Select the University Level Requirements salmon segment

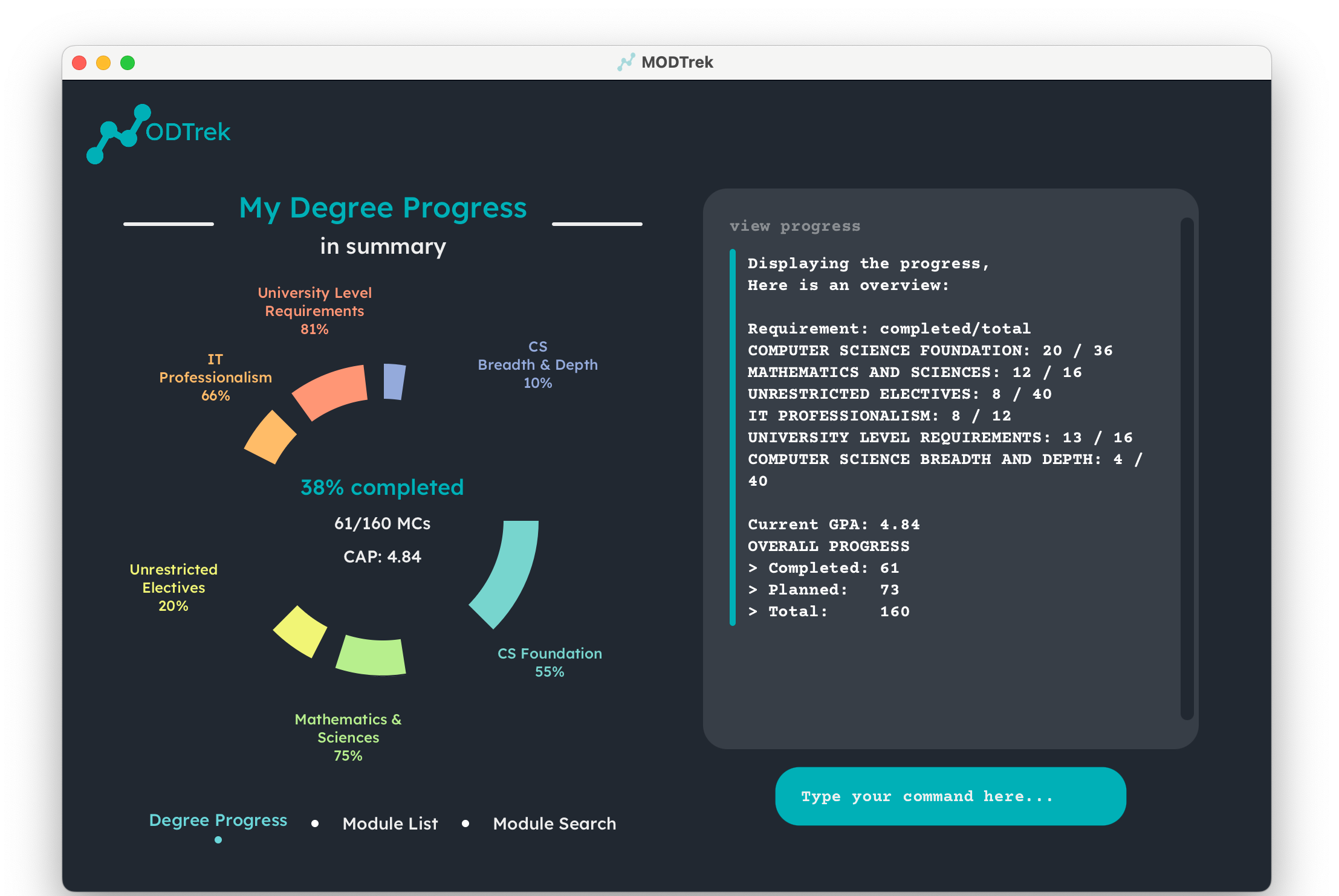[x=331, y=392]
